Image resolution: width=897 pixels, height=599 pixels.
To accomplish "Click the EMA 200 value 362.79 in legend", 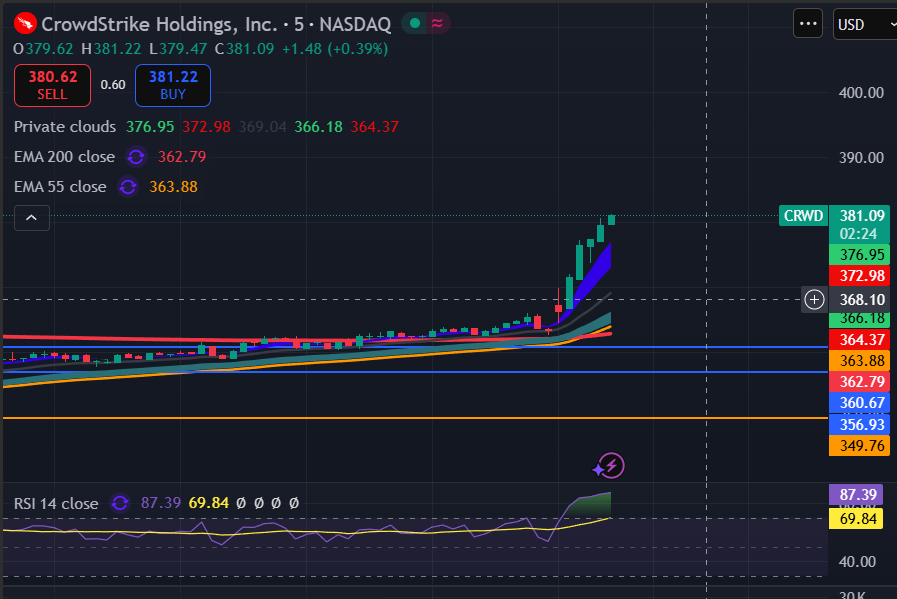I will point(182,157).
